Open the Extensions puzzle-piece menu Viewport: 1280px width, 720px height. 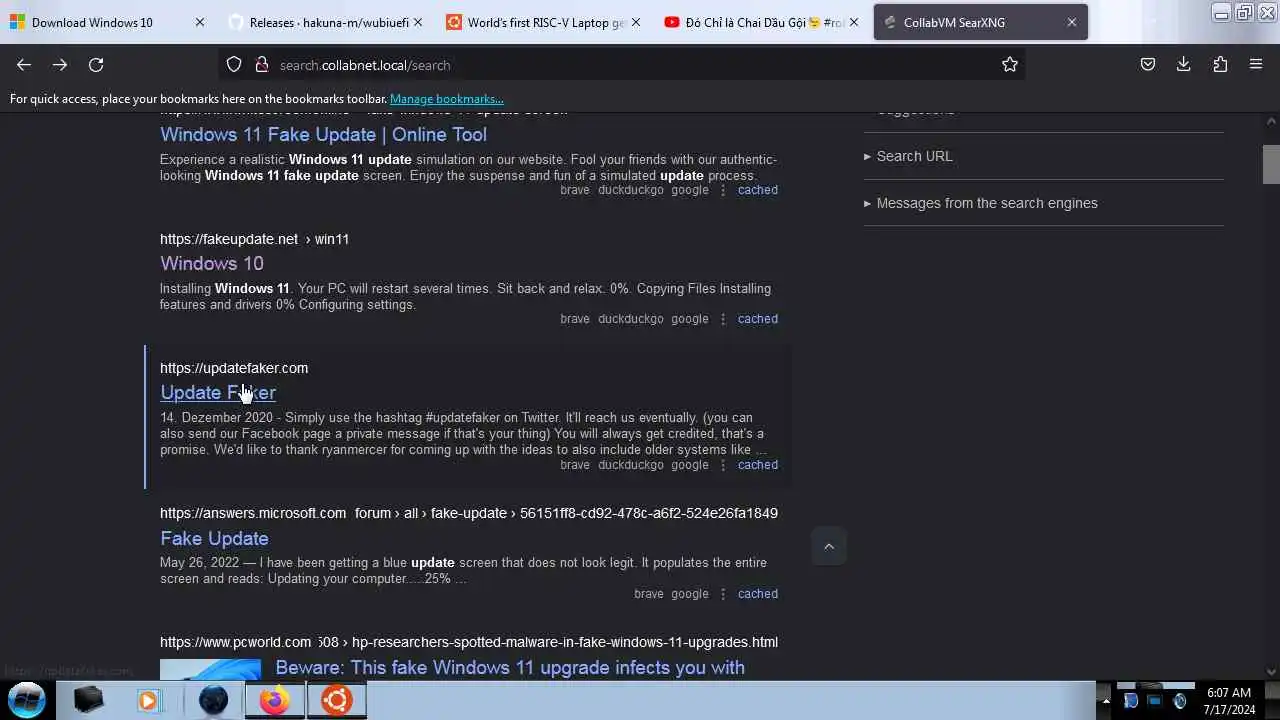pos(1220,65)
